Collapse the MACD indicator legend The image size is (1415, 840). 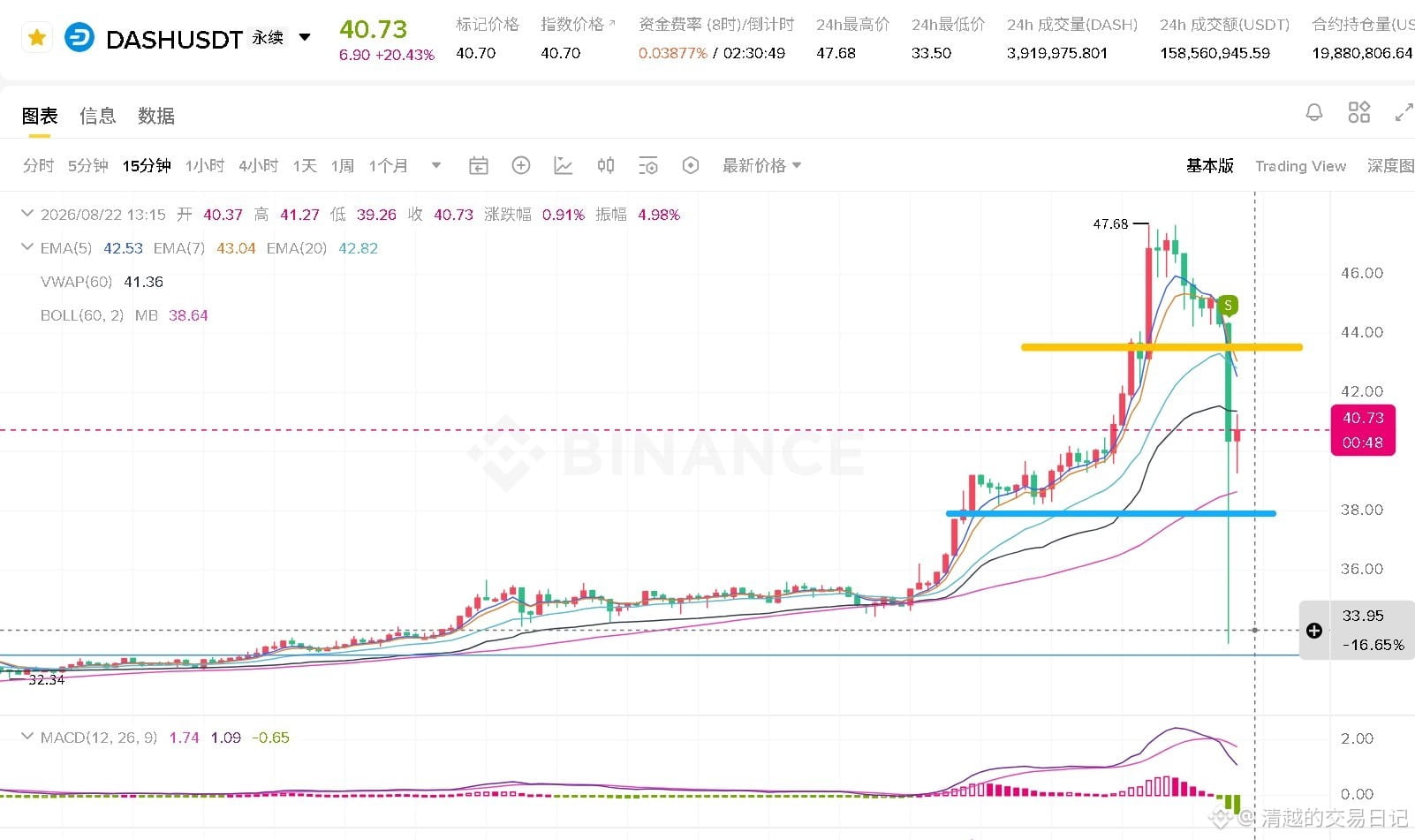27,737
